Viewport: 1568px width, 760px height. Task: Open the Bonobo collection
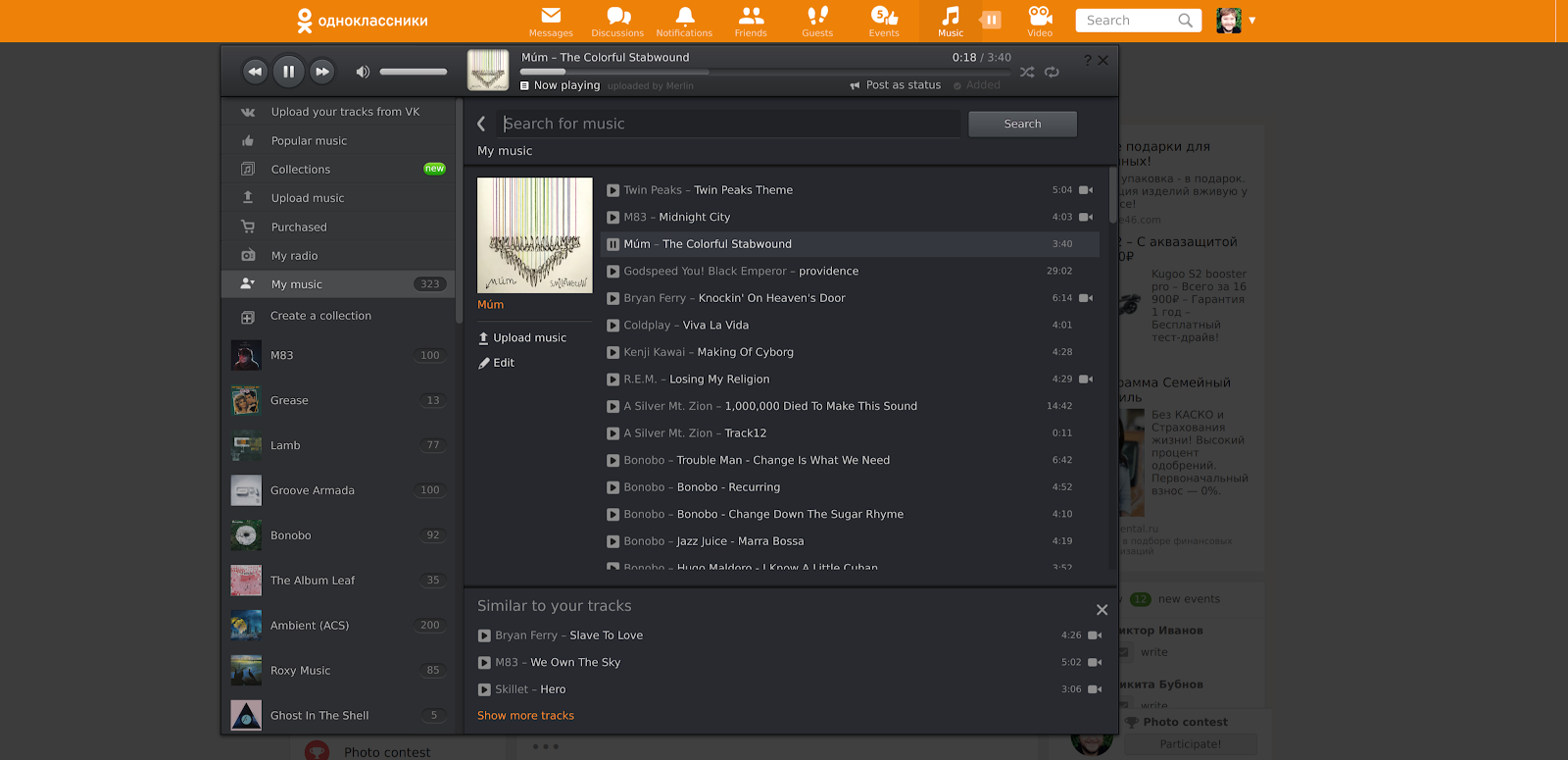point(339,535)
